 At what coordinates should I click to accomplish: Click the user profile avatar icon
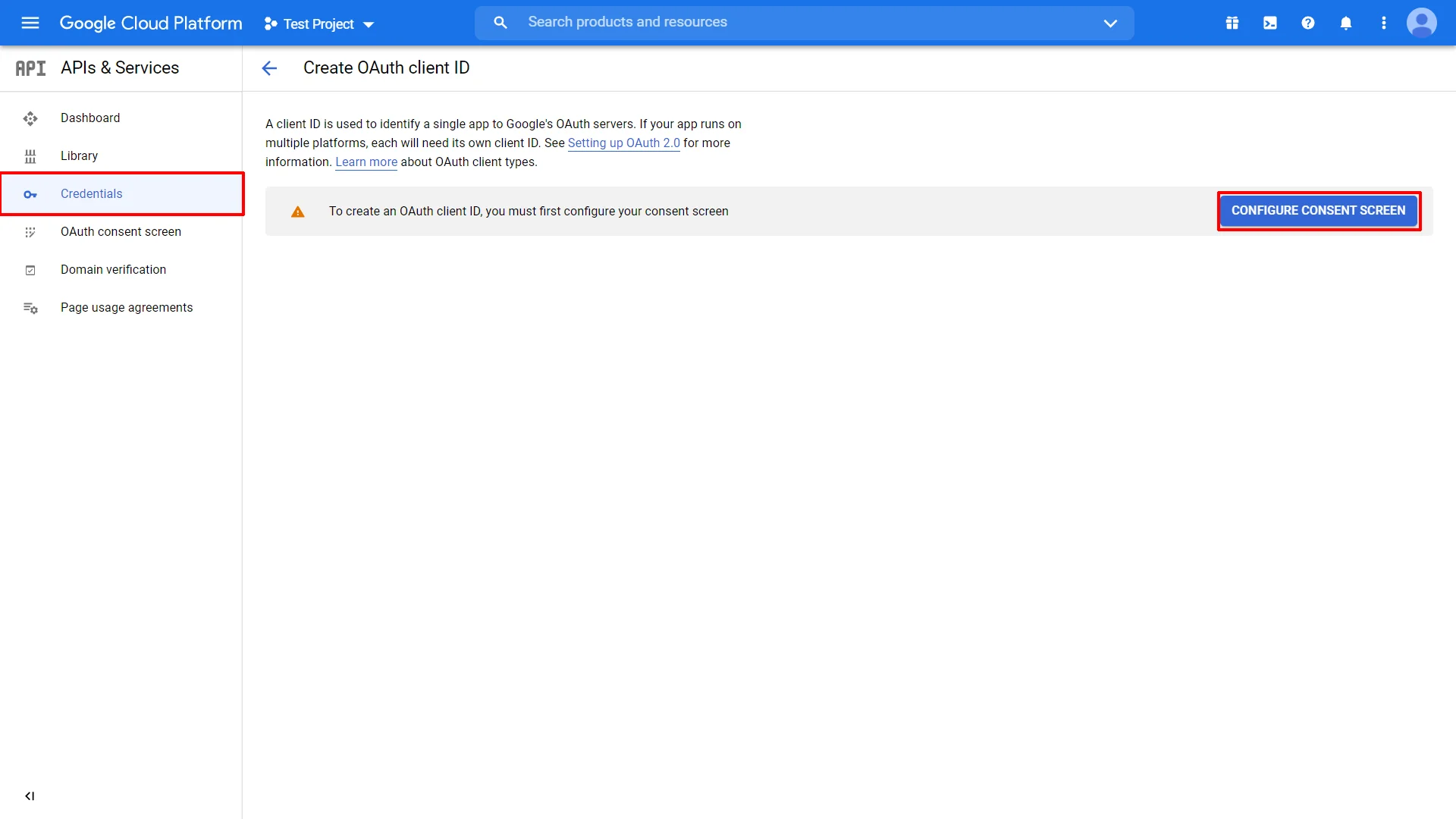point(1421,23)
